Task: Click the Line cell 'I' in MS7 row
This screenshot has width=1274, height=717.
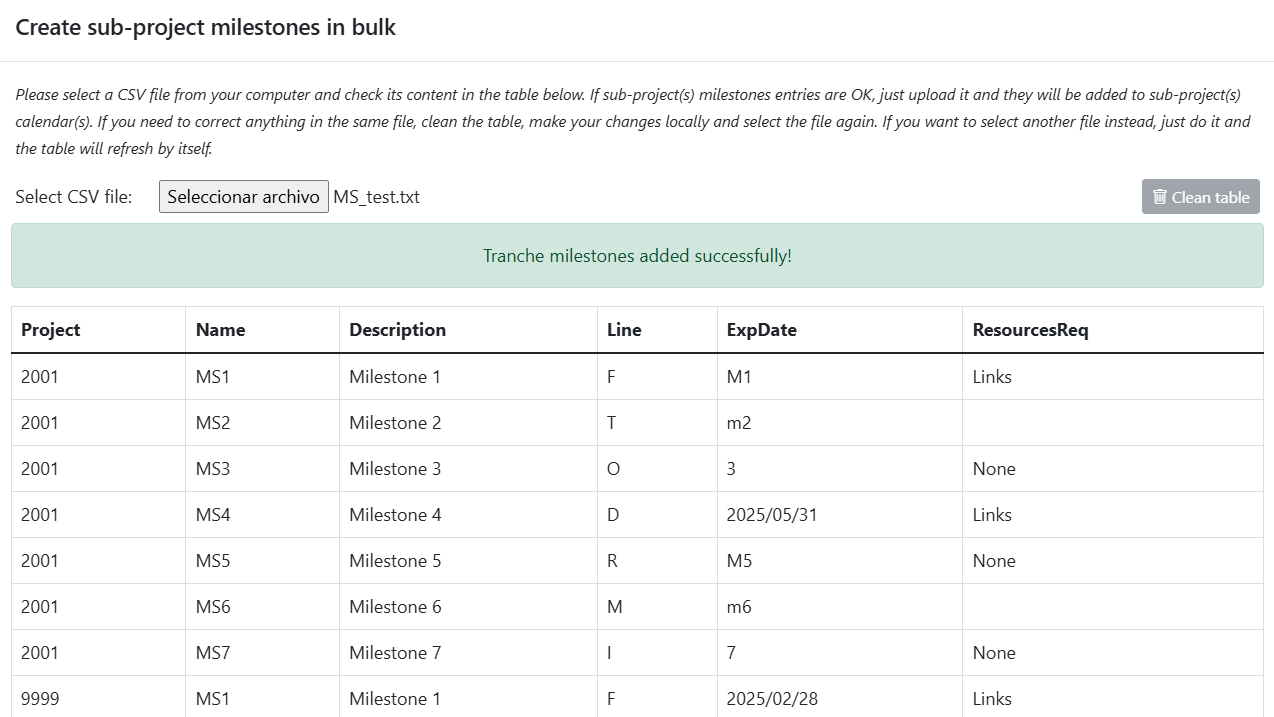Action: (x=658, y=653)
